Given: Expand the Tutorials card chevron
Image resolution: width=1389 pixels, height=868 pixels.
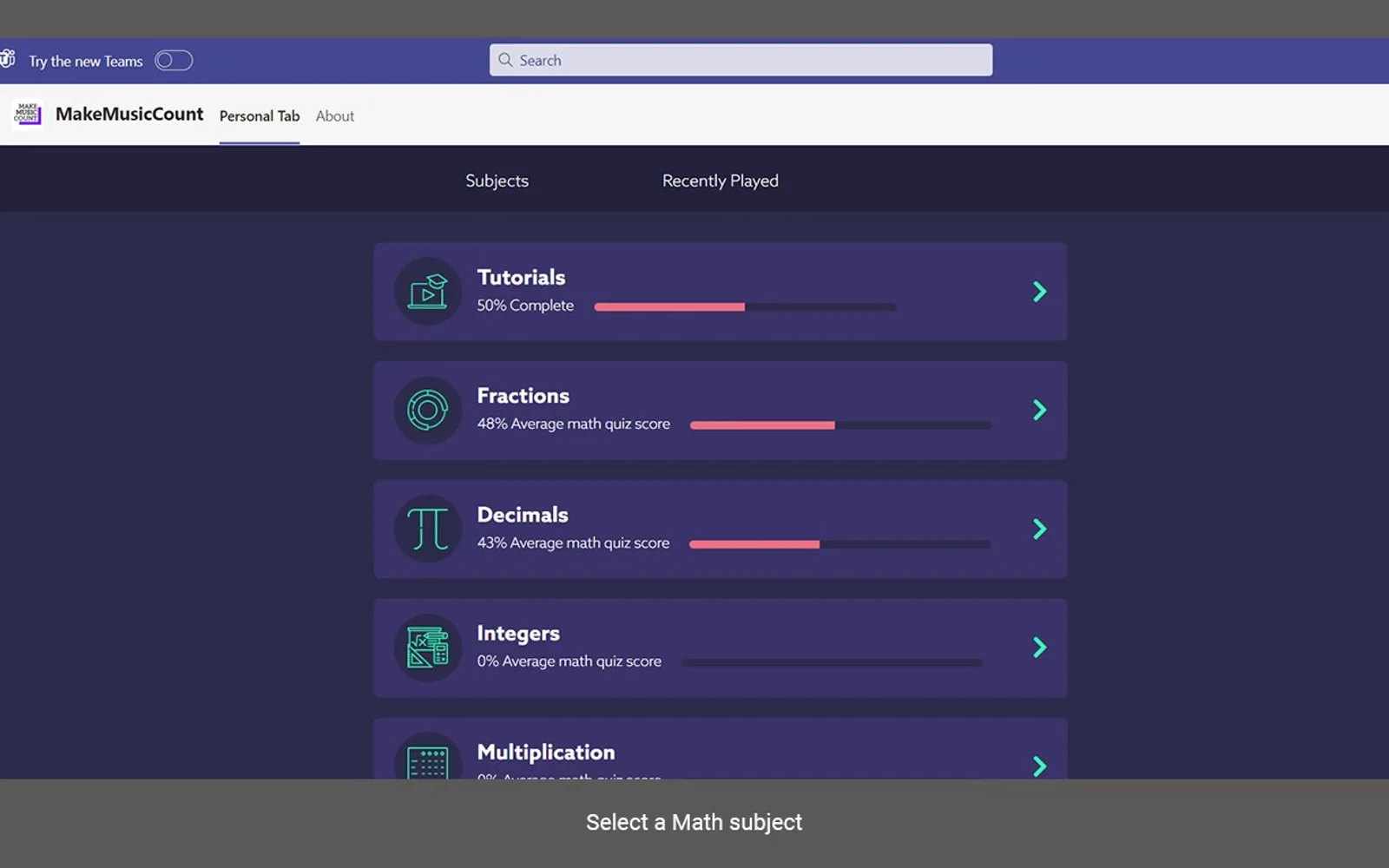Looking at the screenshot, I should point(1039,292).
